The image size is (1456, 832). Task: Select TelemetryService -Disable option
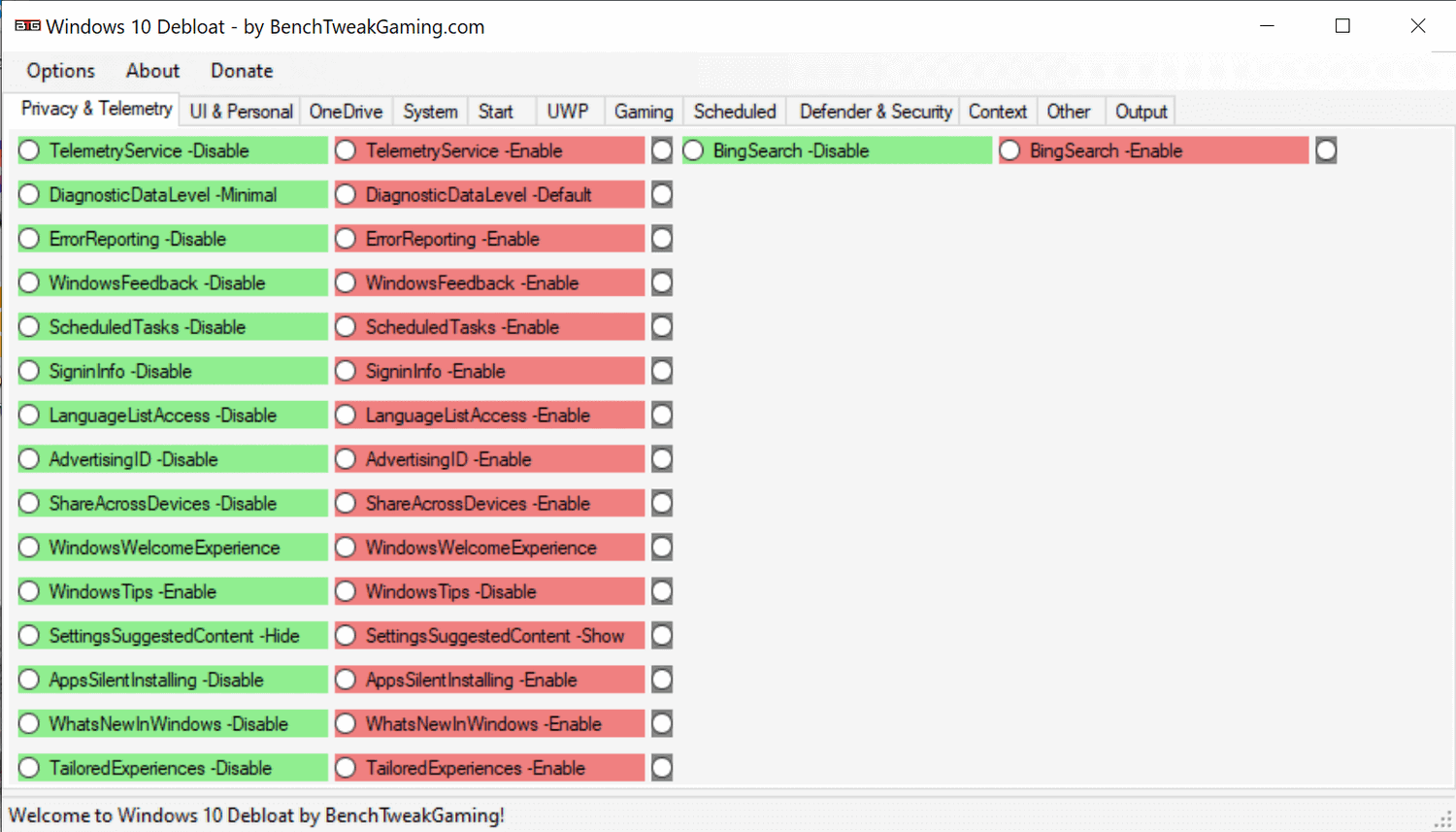point(29,150)
